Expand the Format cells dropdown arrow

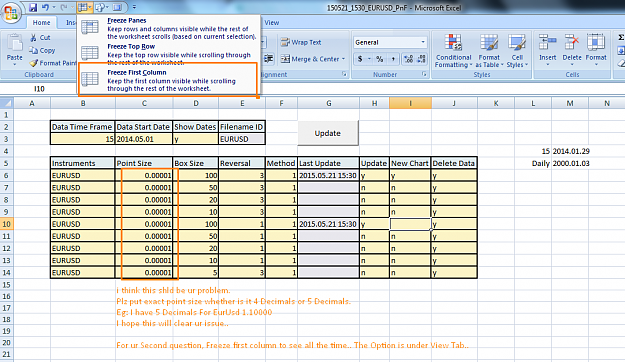click(596, 64)
